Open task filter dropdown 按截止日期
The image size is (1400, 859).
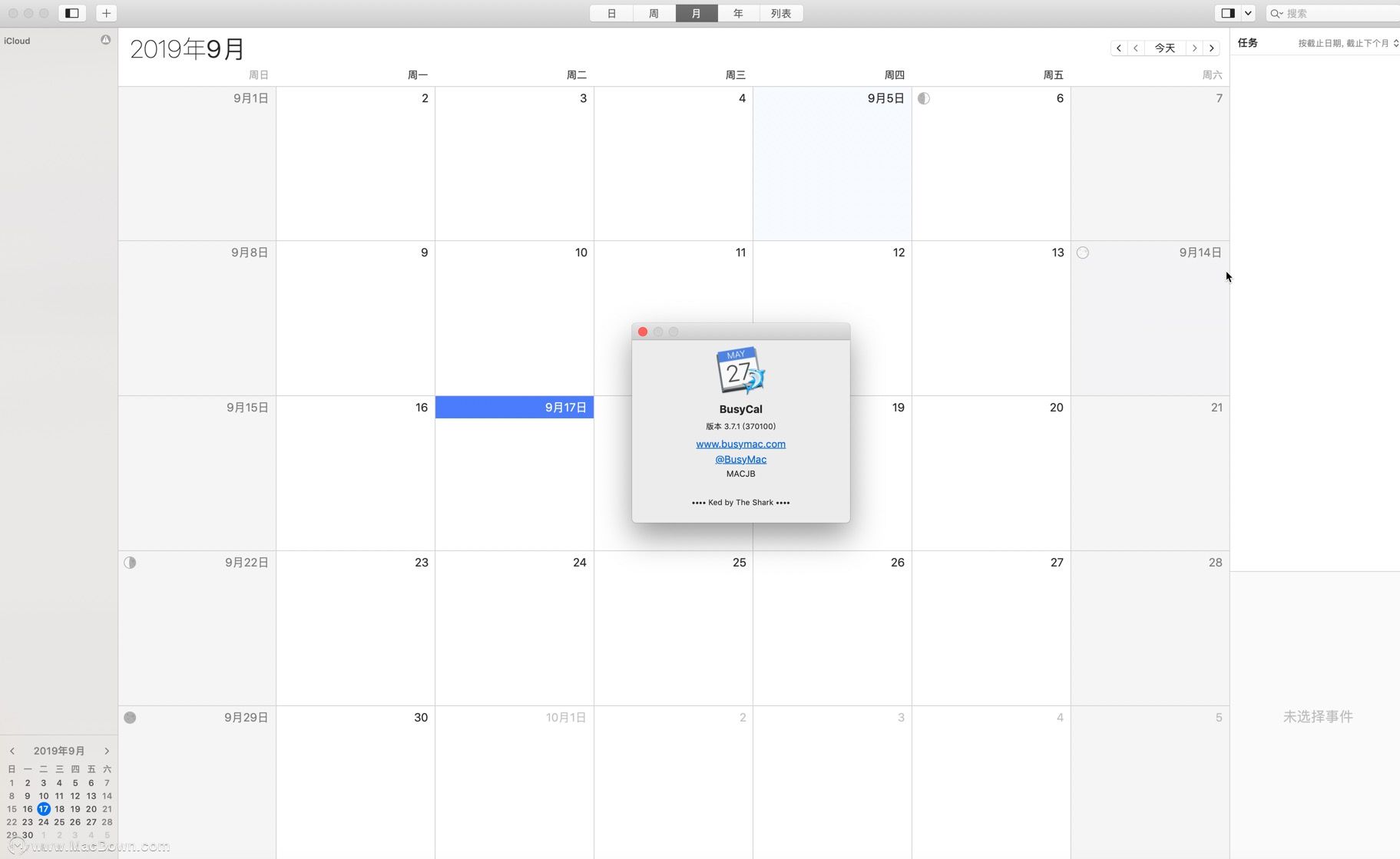pyautogui.click(x=1349, y=43)
